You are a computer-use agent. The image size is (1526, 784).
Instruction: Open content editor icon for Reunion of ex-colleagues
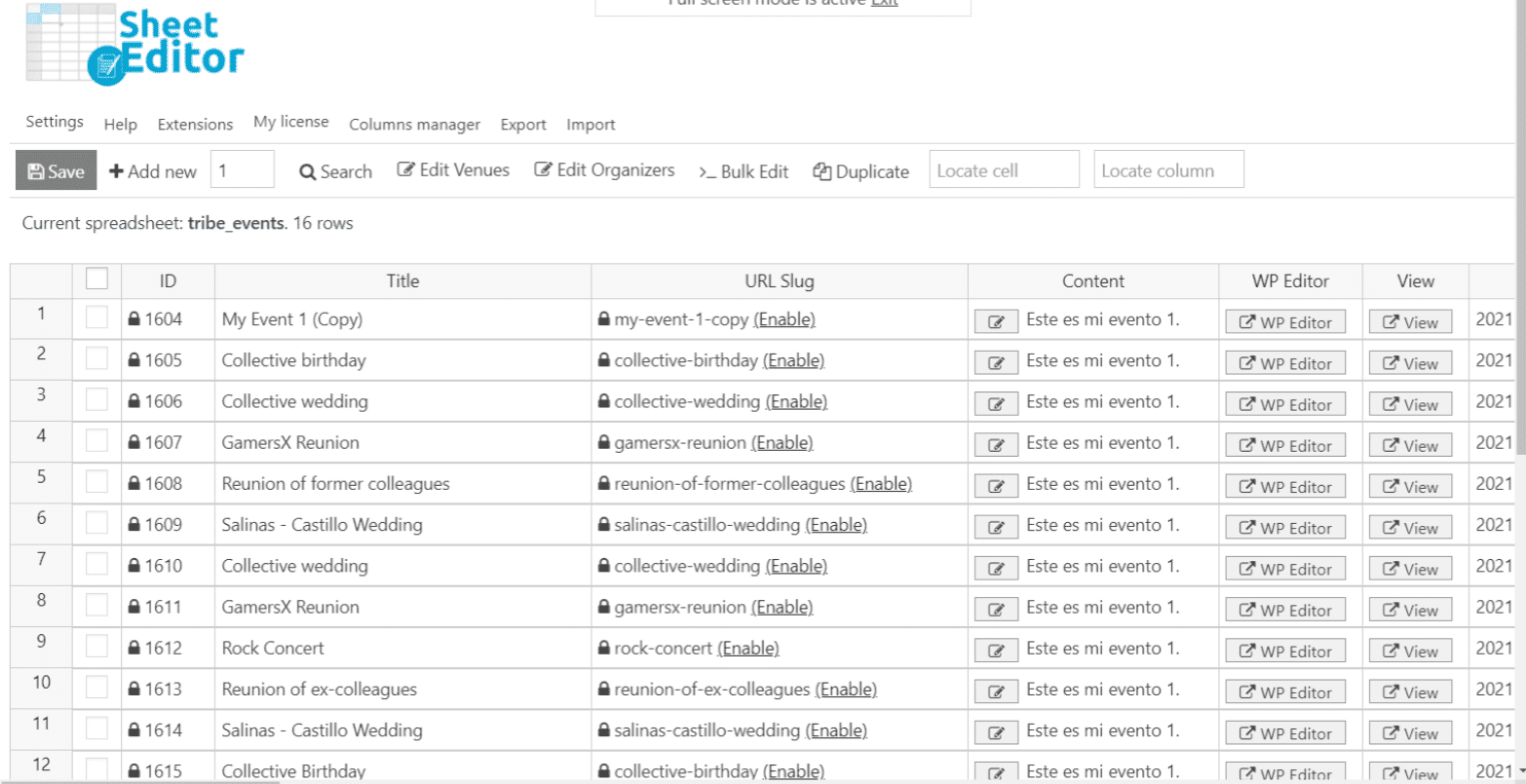coord(996,692)
